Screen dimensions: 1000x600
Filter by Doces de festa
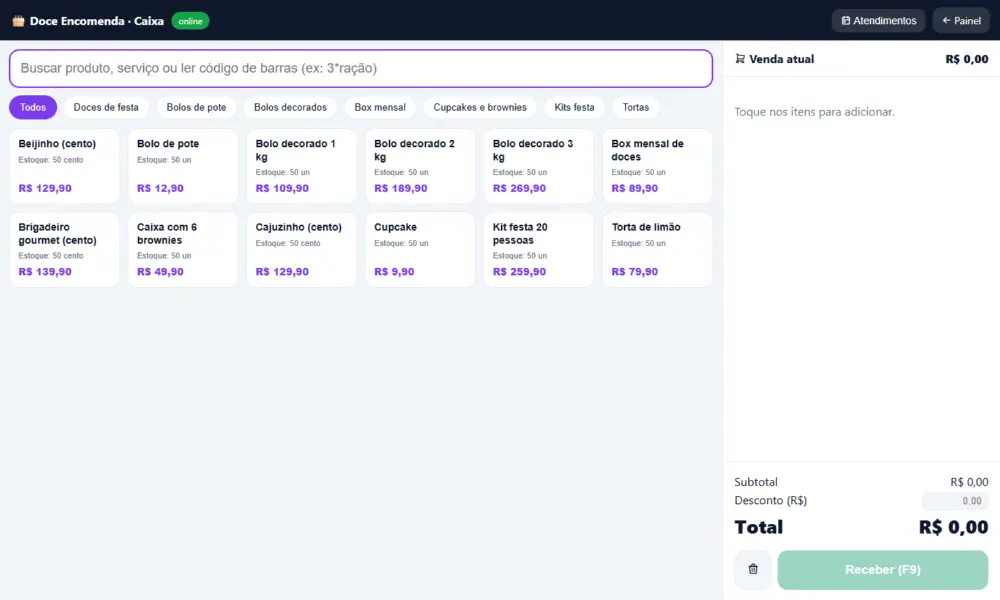pyautogui.click(x=106, y=107)
